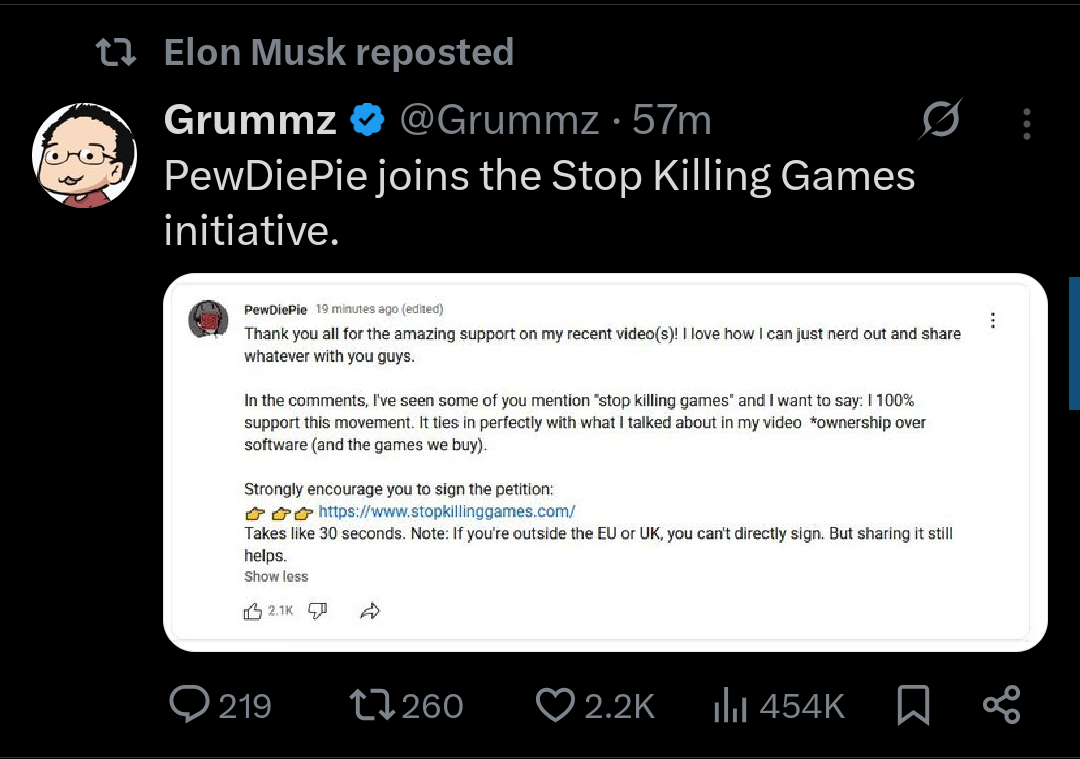Open the Elon Musk reposted label

pyautogui.click(x=339, y=52)
